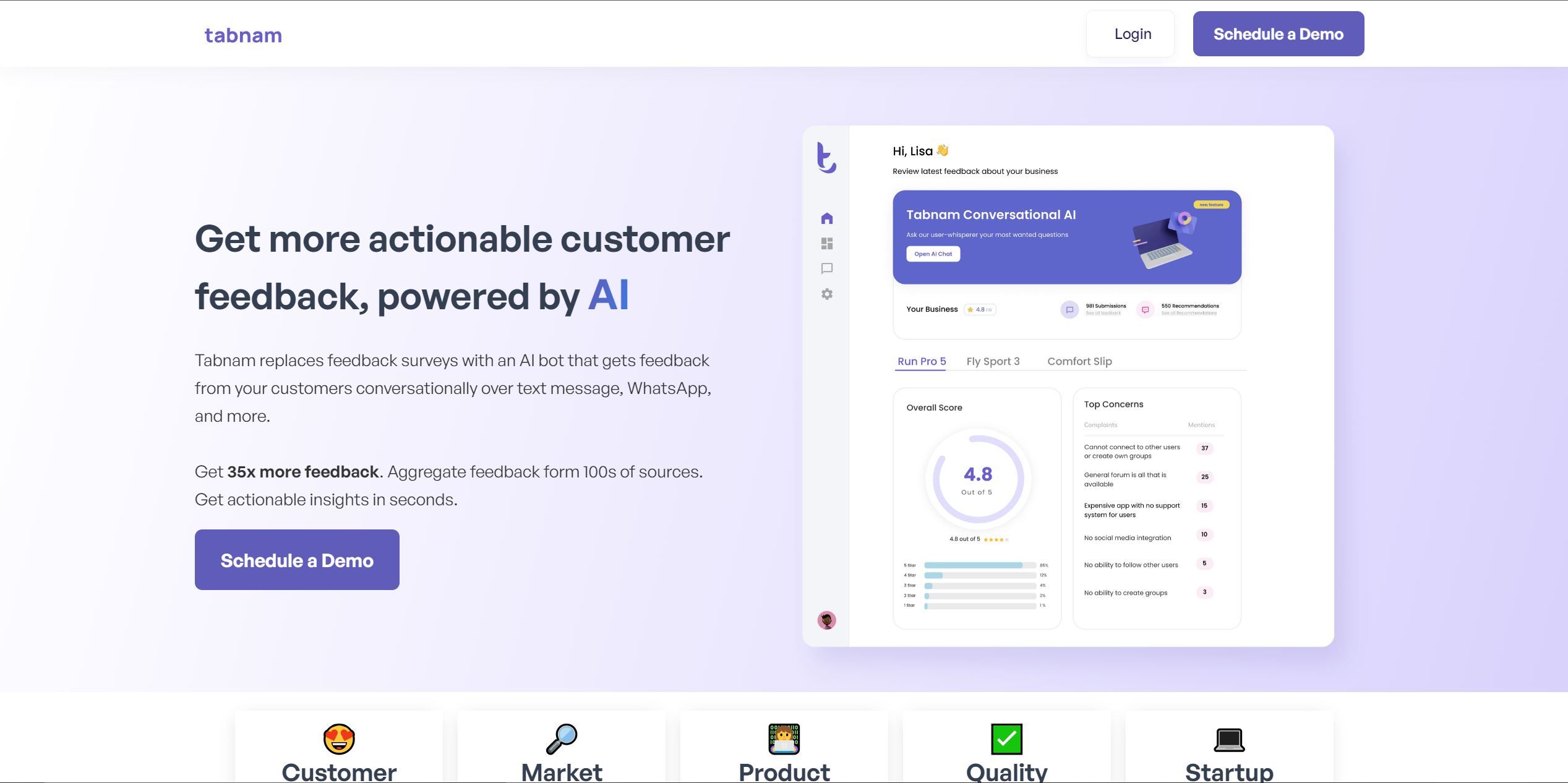Click the magnifying glass Market card icon
Screen dimensions: 1568x783
[x=562, y=739]
